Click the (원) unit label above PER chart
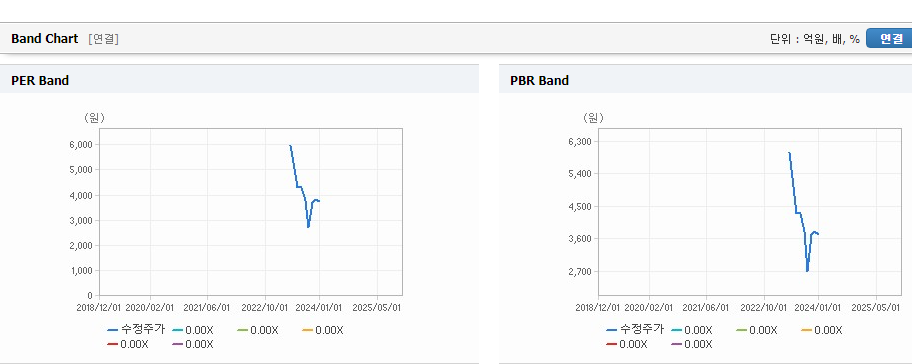This screenshot has height=364, width=912. [94, 118]
